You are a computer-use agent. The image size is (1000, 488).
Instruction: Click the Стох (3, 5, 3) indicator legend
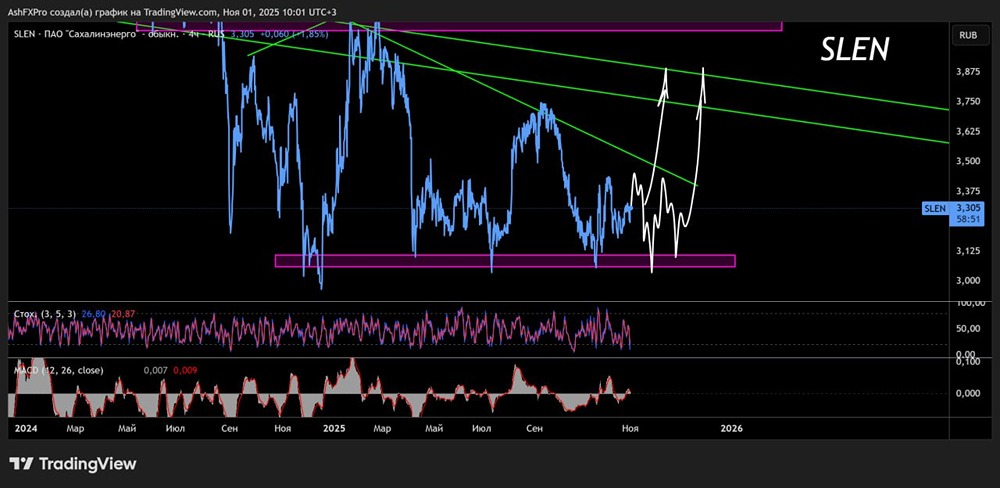click(45, 314)
